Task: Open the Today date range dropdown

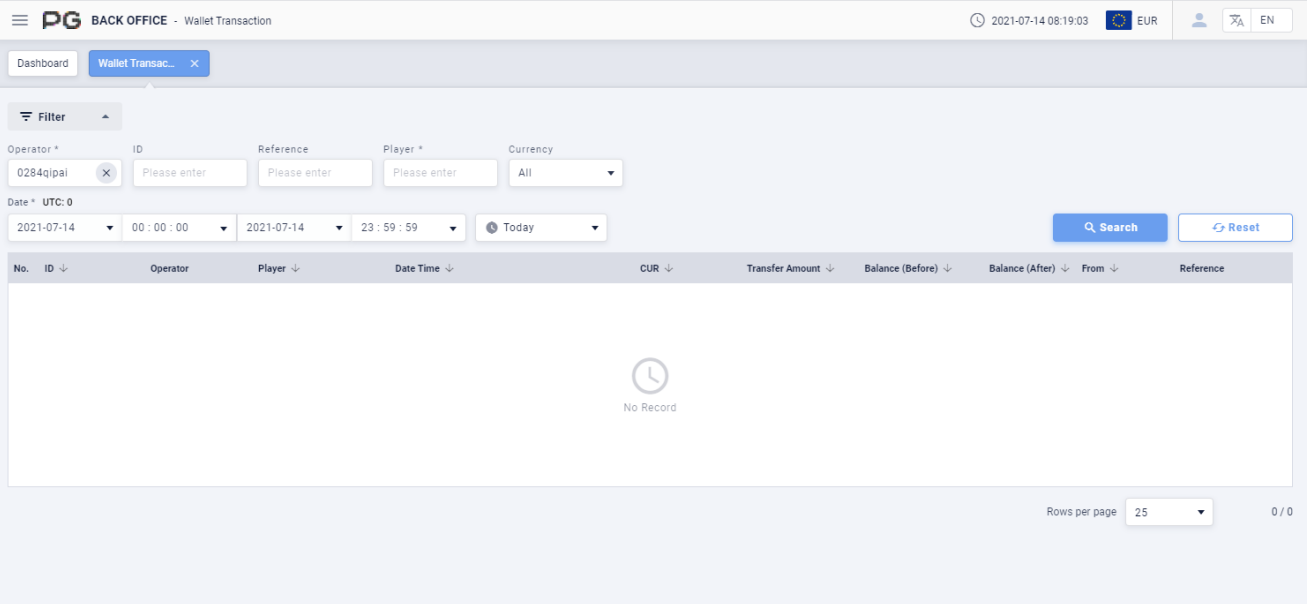Action: (x=541, y=228)
